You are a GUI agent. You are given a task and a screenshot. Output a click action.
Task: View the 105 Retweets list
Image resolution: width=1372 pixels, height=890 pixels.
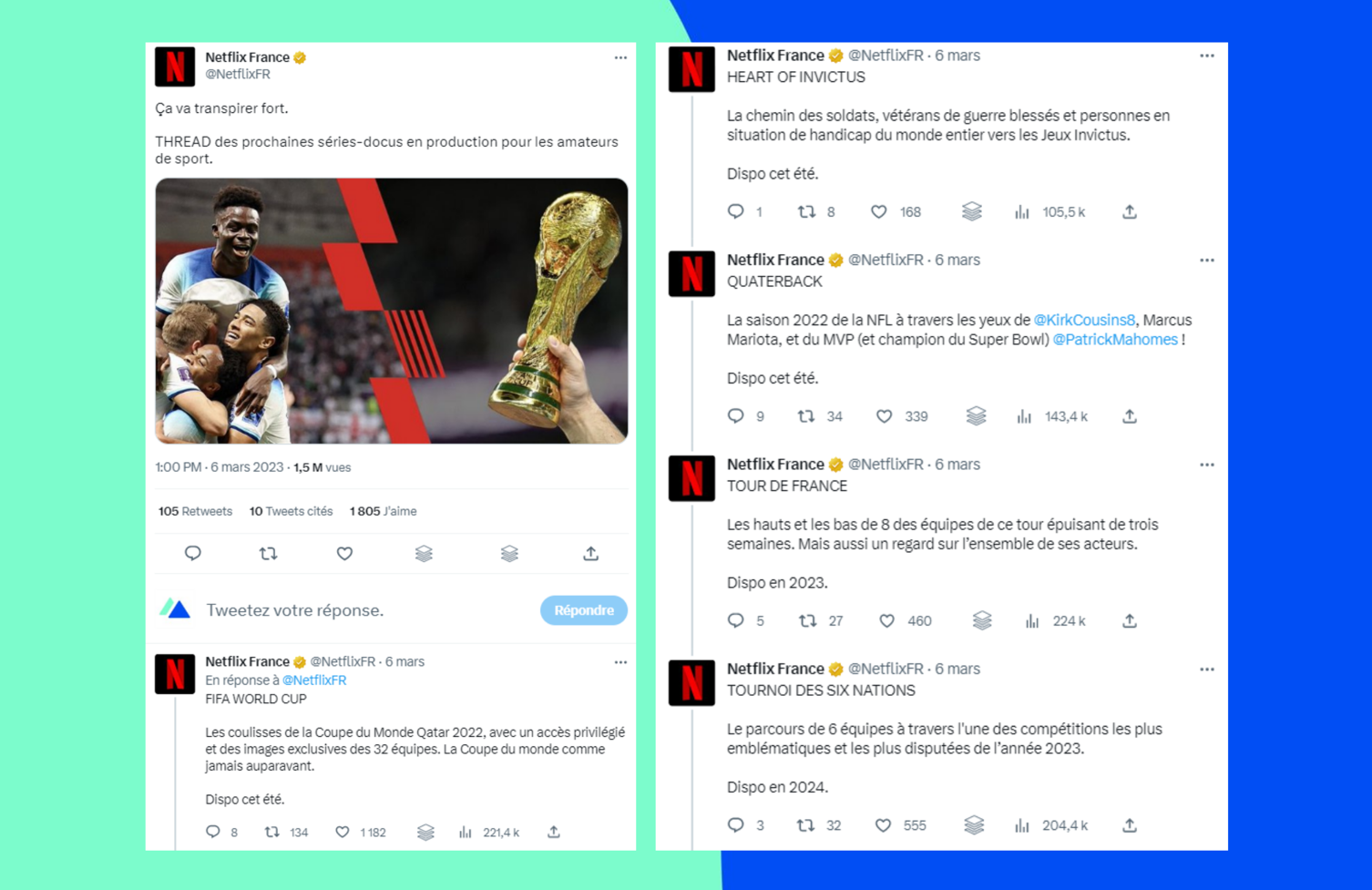coord(195,511)
